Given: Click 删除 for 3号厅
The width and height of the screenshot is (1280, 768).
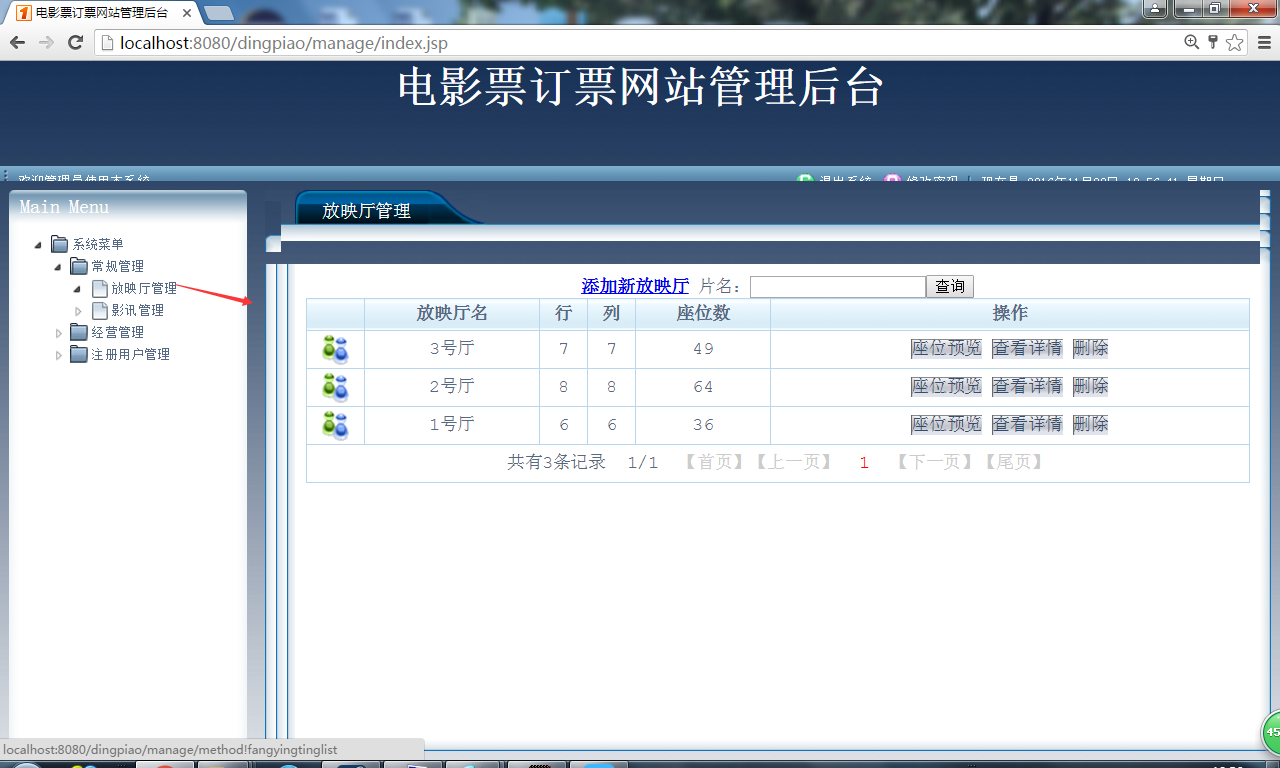Looking at the screenshot, I should coord(1090,348).
